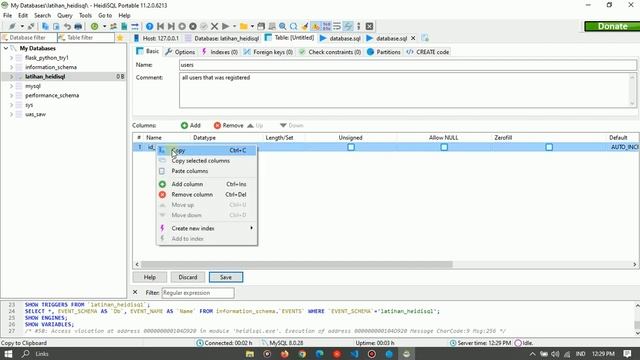Click the blue Help question mark icon
The height and width of the screenshot is (360, 640).
pos(150,26)
